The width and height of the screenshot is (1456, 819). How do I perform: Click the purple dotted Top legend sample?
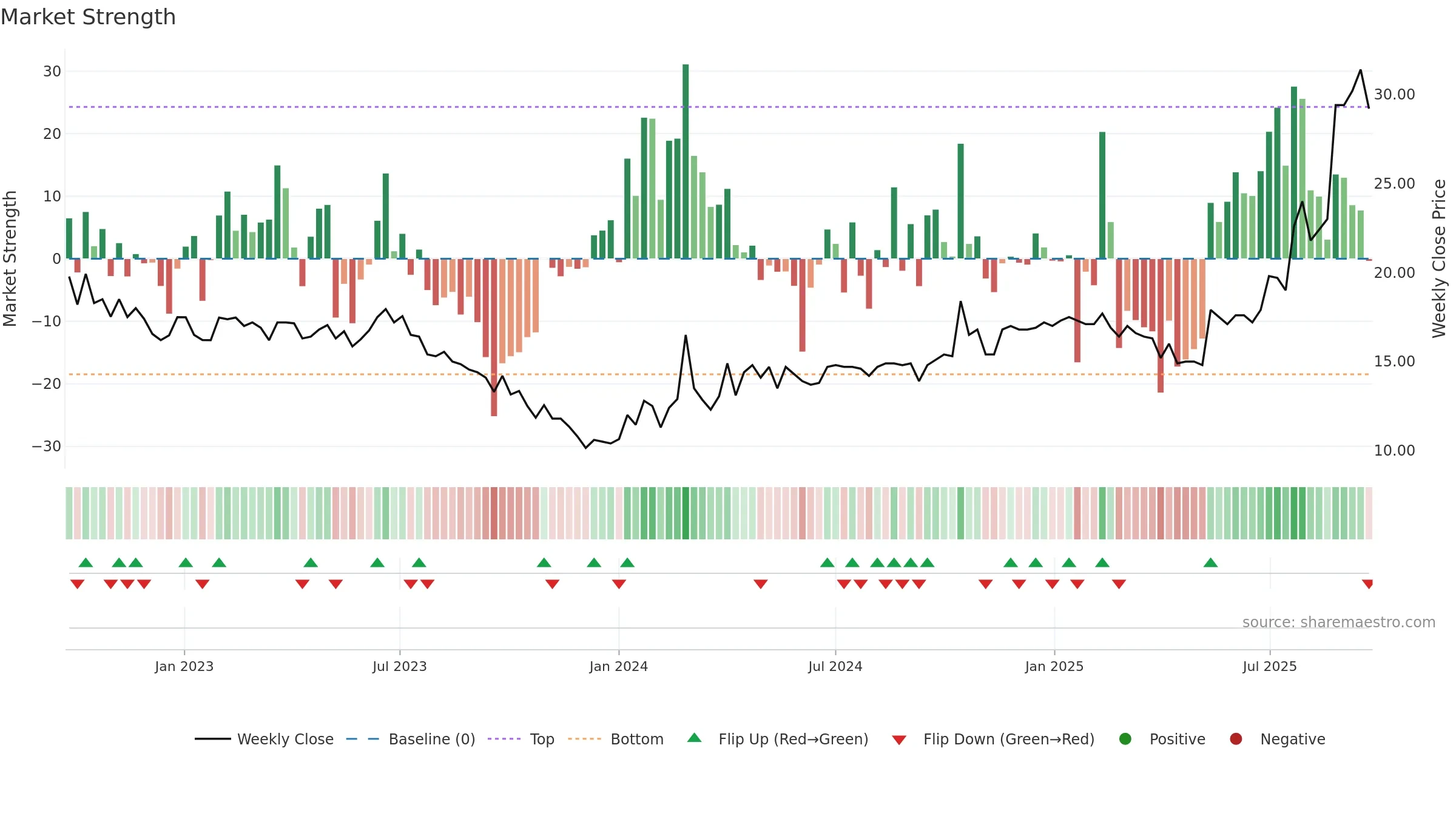pyautogui.click(x=504, y=739)
